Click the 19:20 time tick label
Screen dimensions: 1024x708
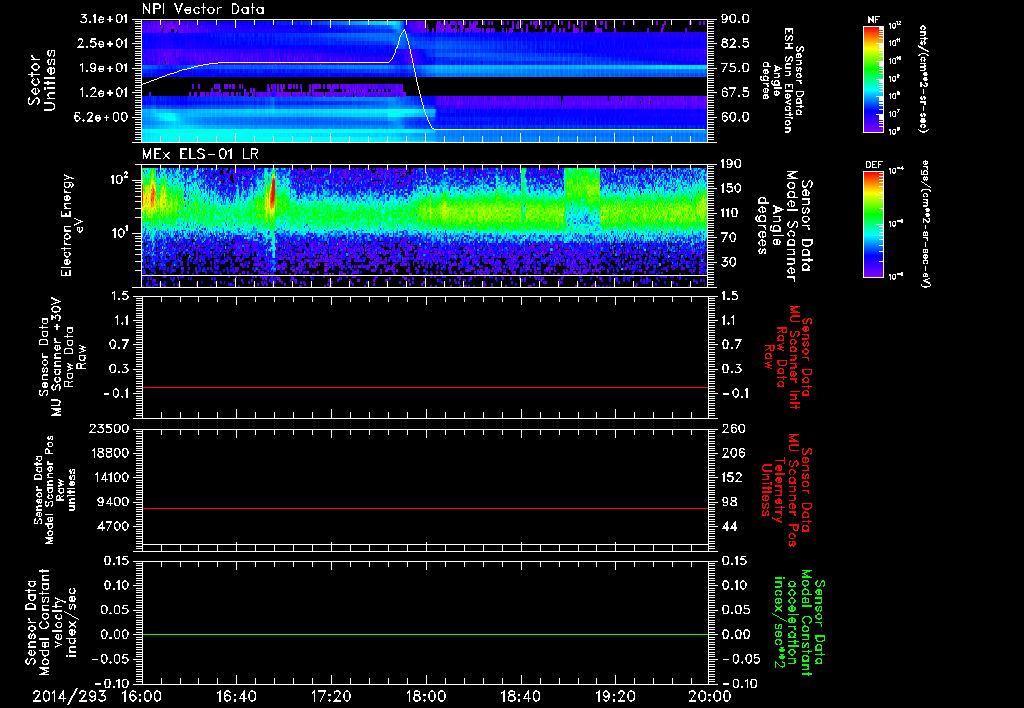point(615,696)
